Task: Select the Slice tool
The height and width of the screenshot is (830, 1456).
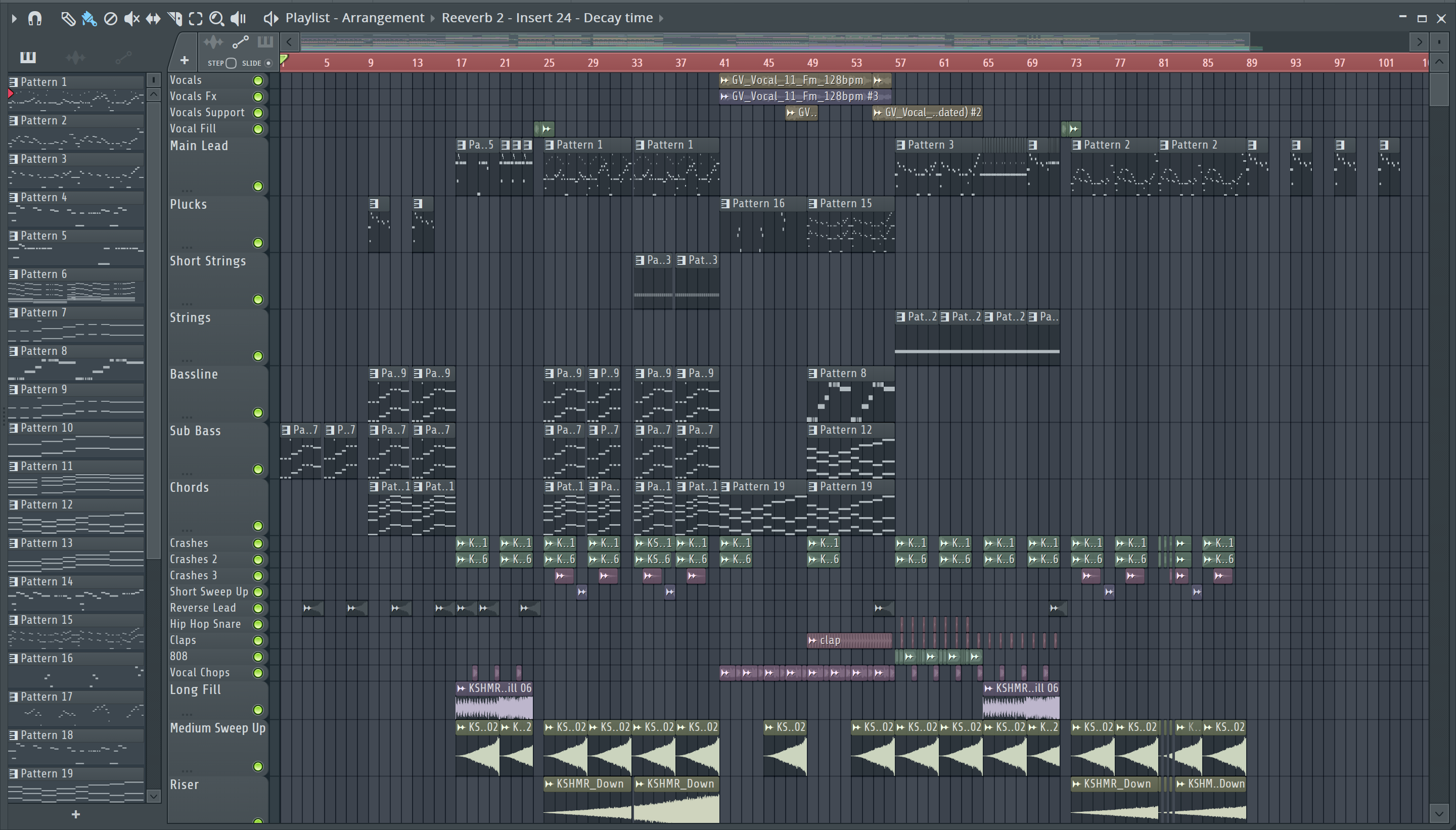Action: [x=174, y=19]
